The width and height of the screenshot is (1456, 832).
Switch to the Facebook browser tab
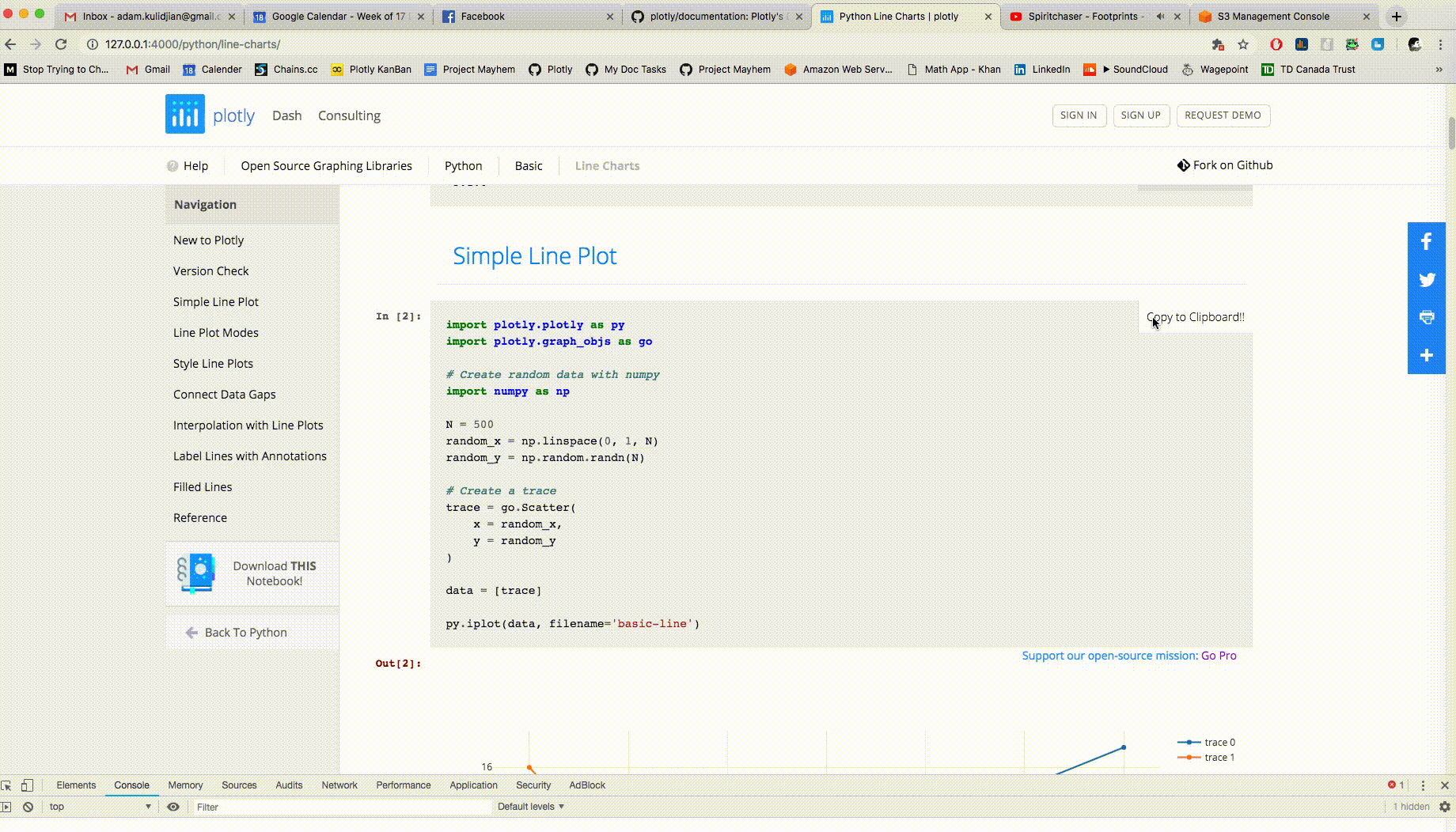528,16
